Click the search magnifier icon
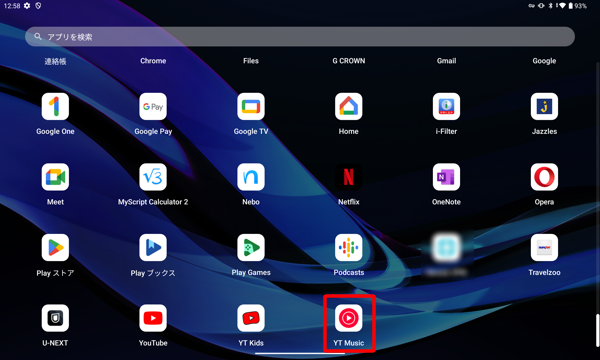Viewport: 600px width, 360px height. pyautogui.click(x=38, y=36)
